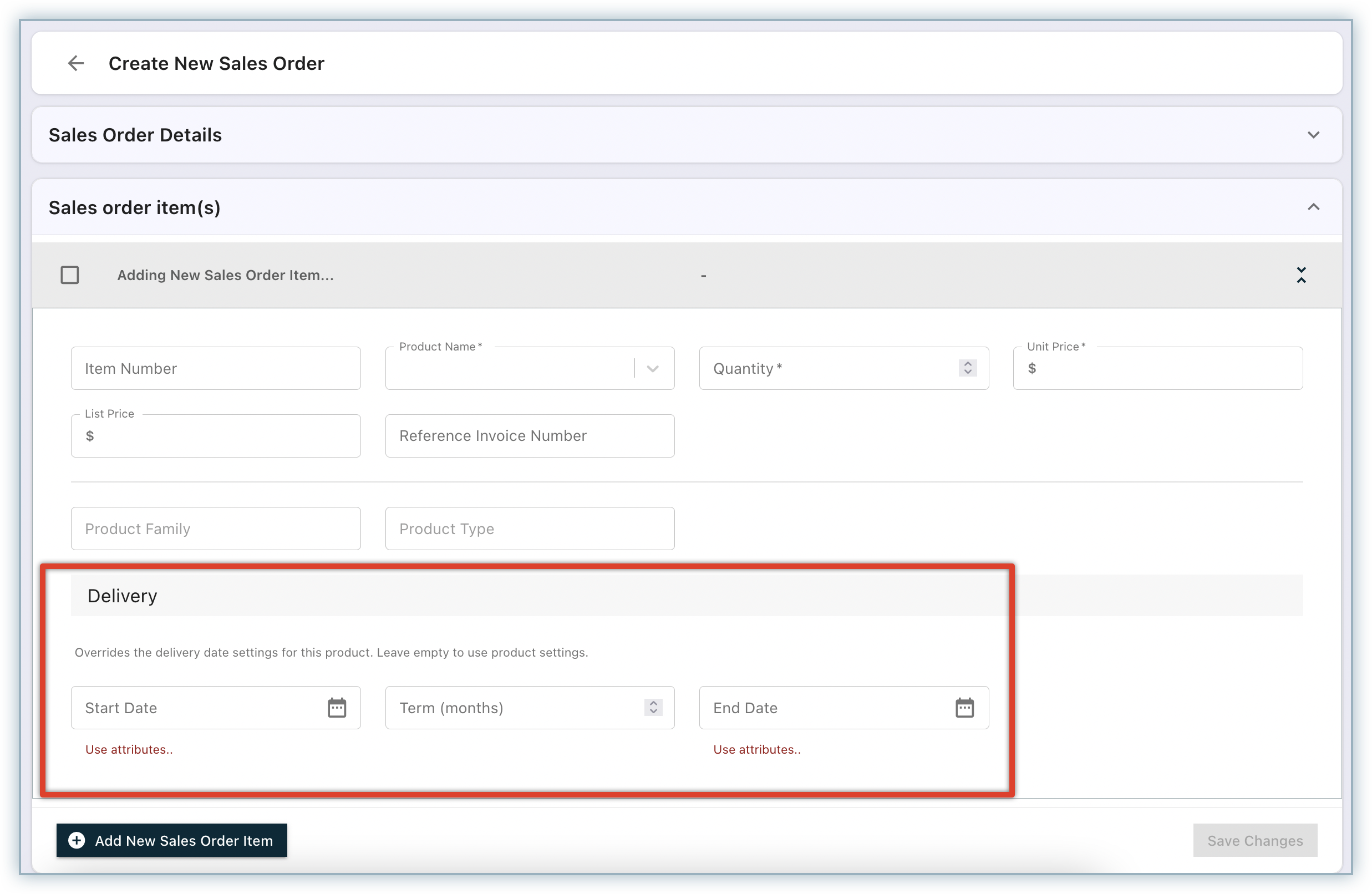Click the back arrow icon

tap(75, 63)
